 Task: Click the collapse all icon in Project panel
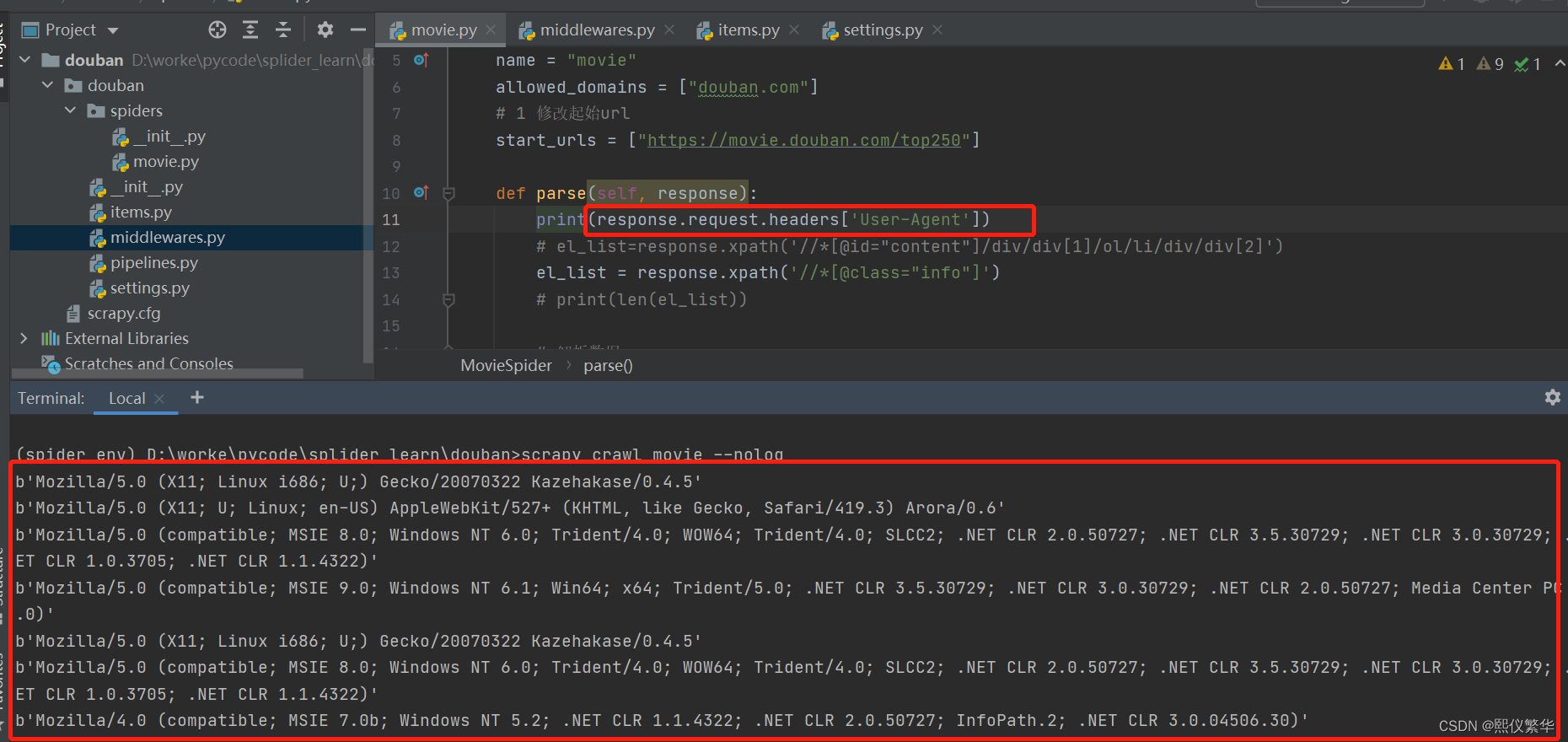tap(283, 30)
